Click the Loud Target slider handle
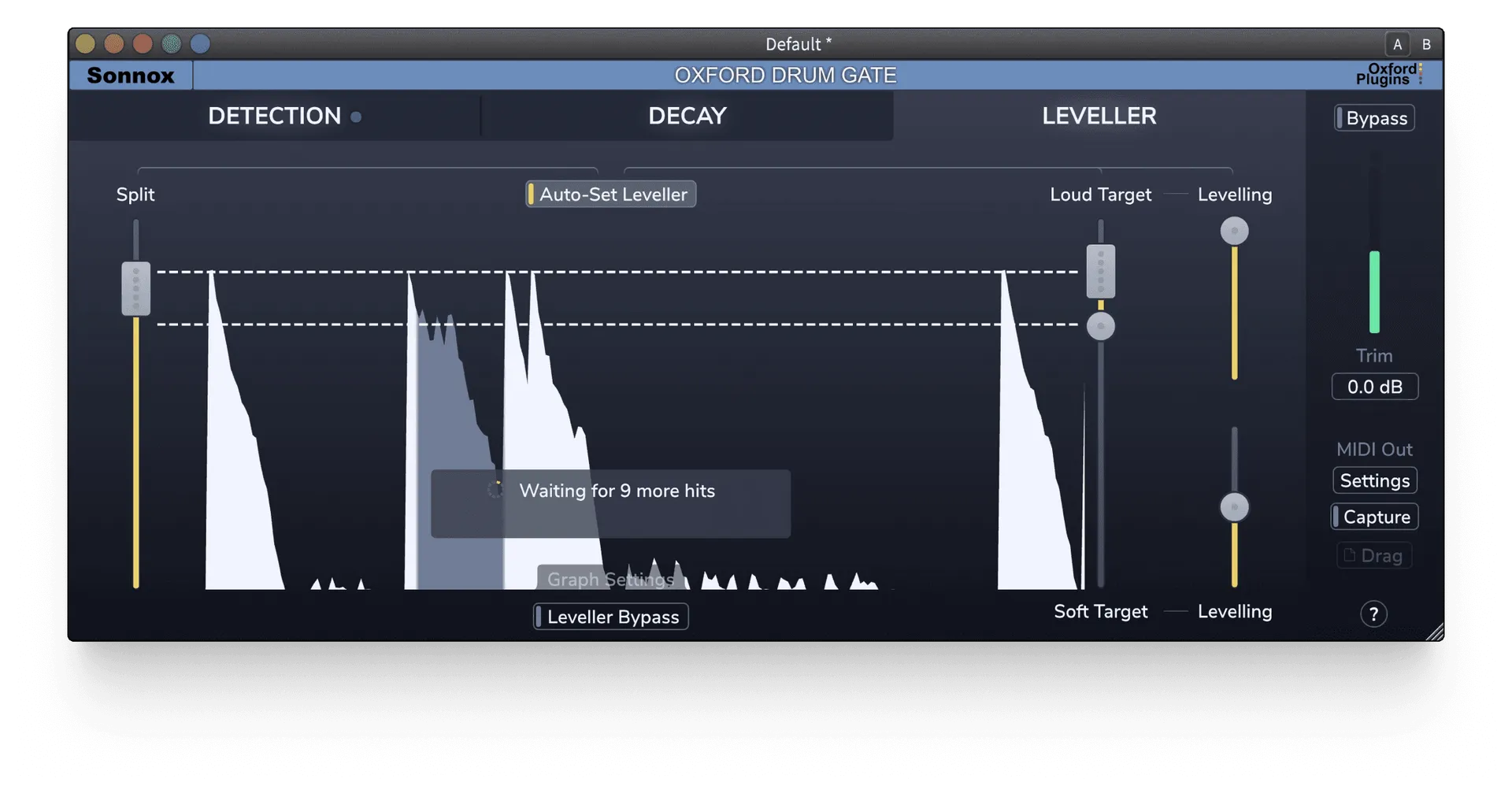The image size is (1512, 797). click(x=1101, y=272)
